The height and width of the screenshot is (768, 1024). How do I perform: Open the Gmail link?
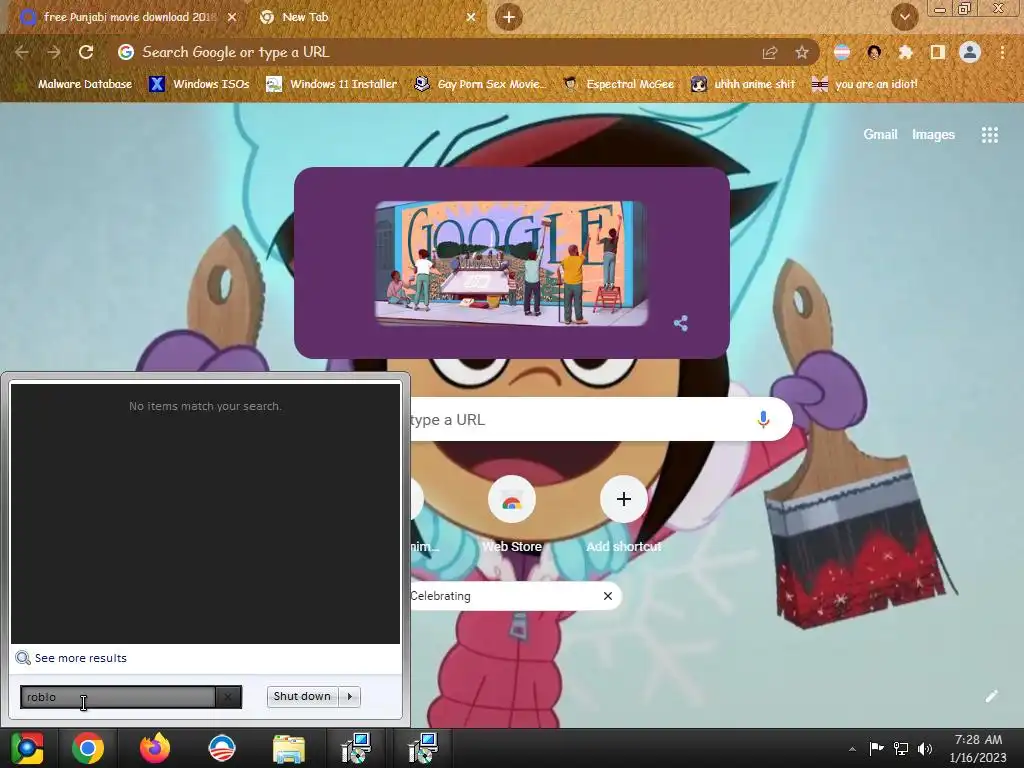tap(880, 135)
